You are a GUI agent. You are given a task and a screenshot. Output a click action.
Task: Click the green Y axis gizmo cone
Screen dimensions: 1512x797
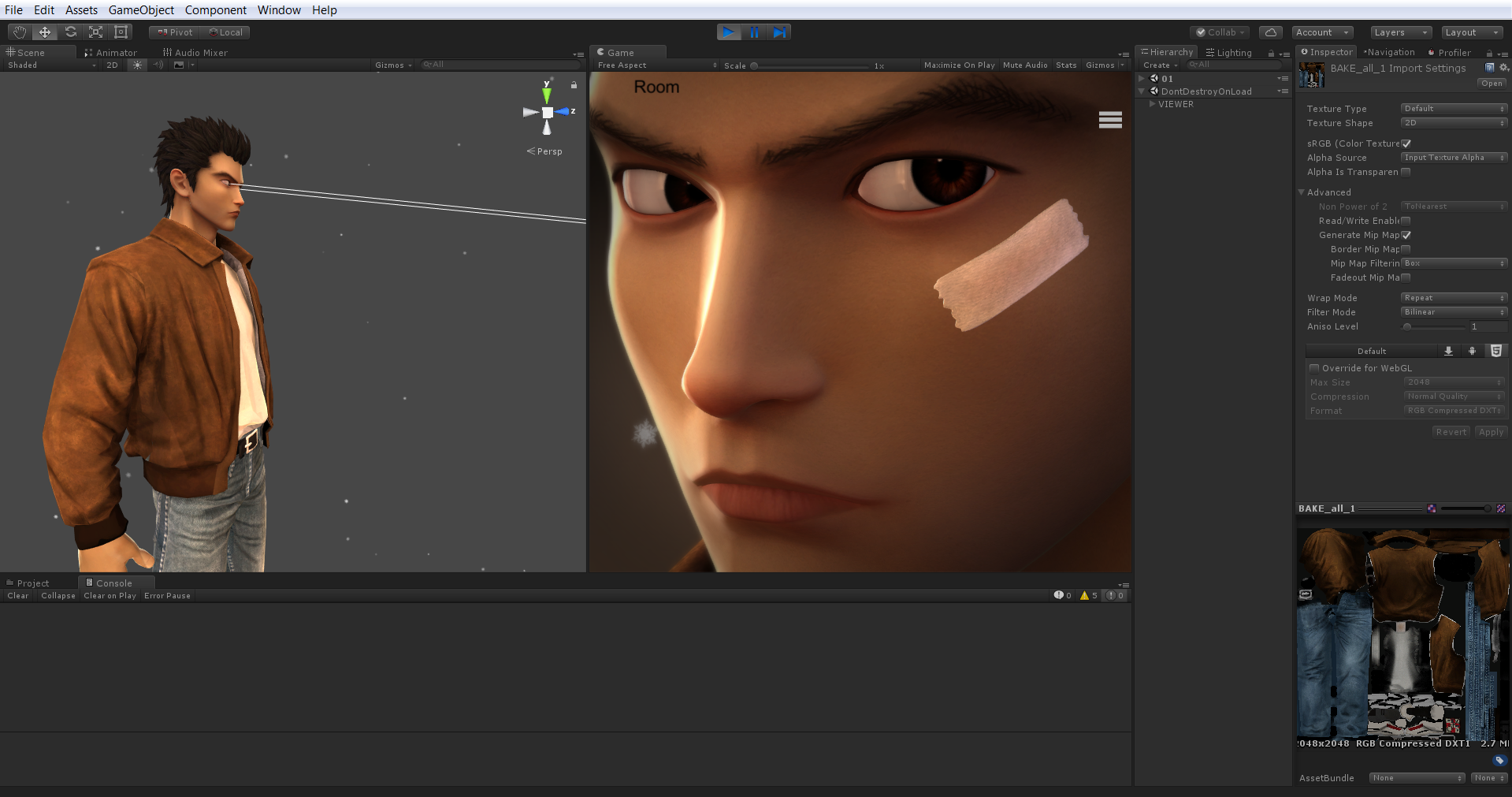547,94
